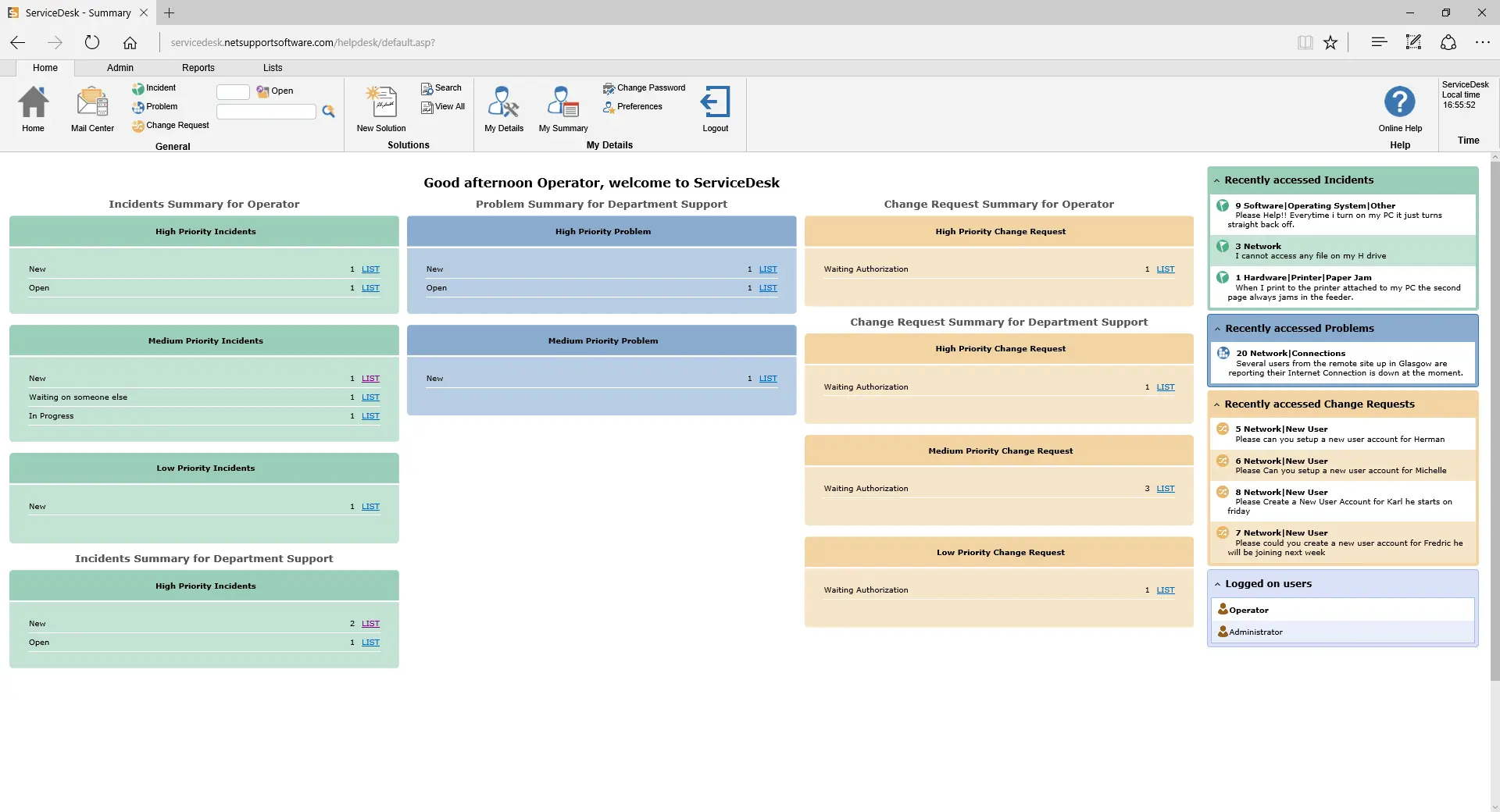Collapse the Recently accessed Incidents panel
The height and width of the screenshot is (812, 1500).
[x=1219, y=180]
